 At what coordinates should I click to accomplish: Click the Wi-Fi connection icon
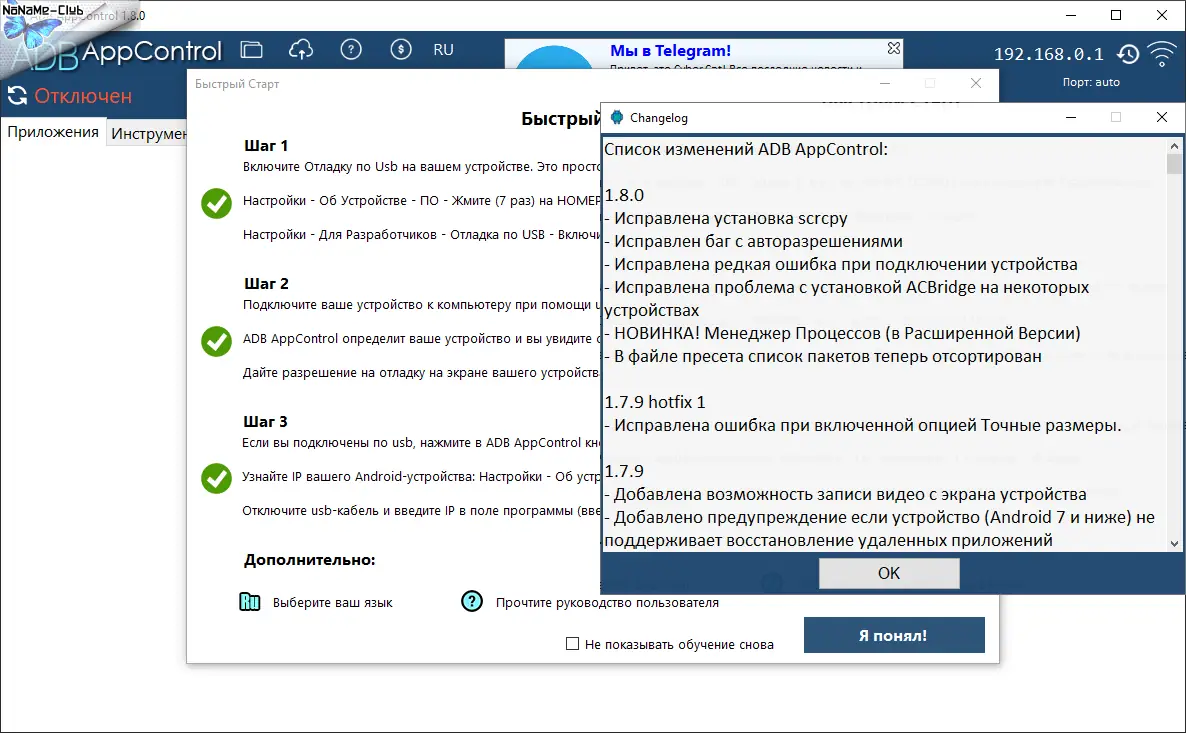[1162, 54]
